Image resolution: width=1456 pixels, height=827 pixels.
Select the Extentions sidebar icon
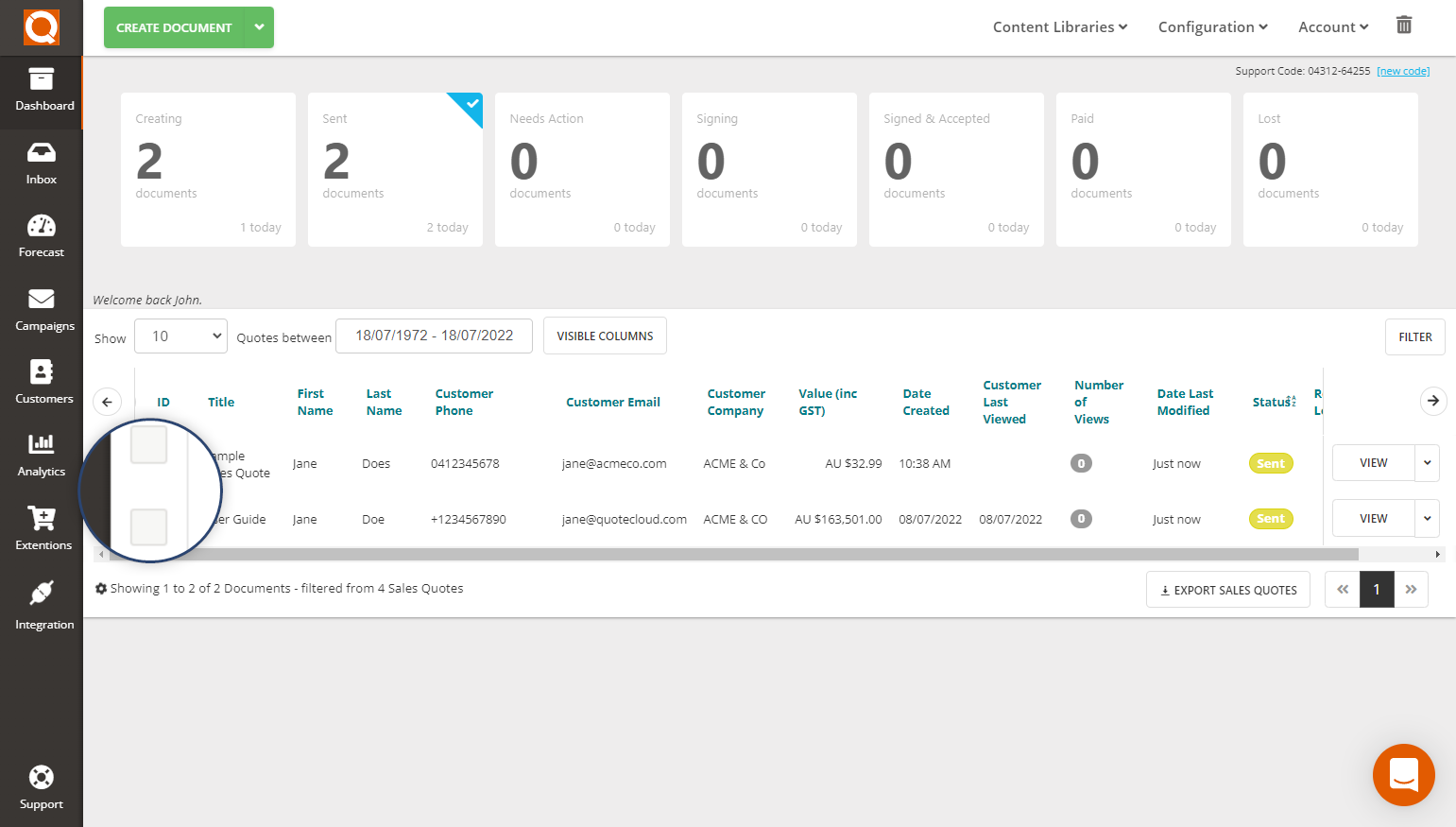tap(41, 528)
